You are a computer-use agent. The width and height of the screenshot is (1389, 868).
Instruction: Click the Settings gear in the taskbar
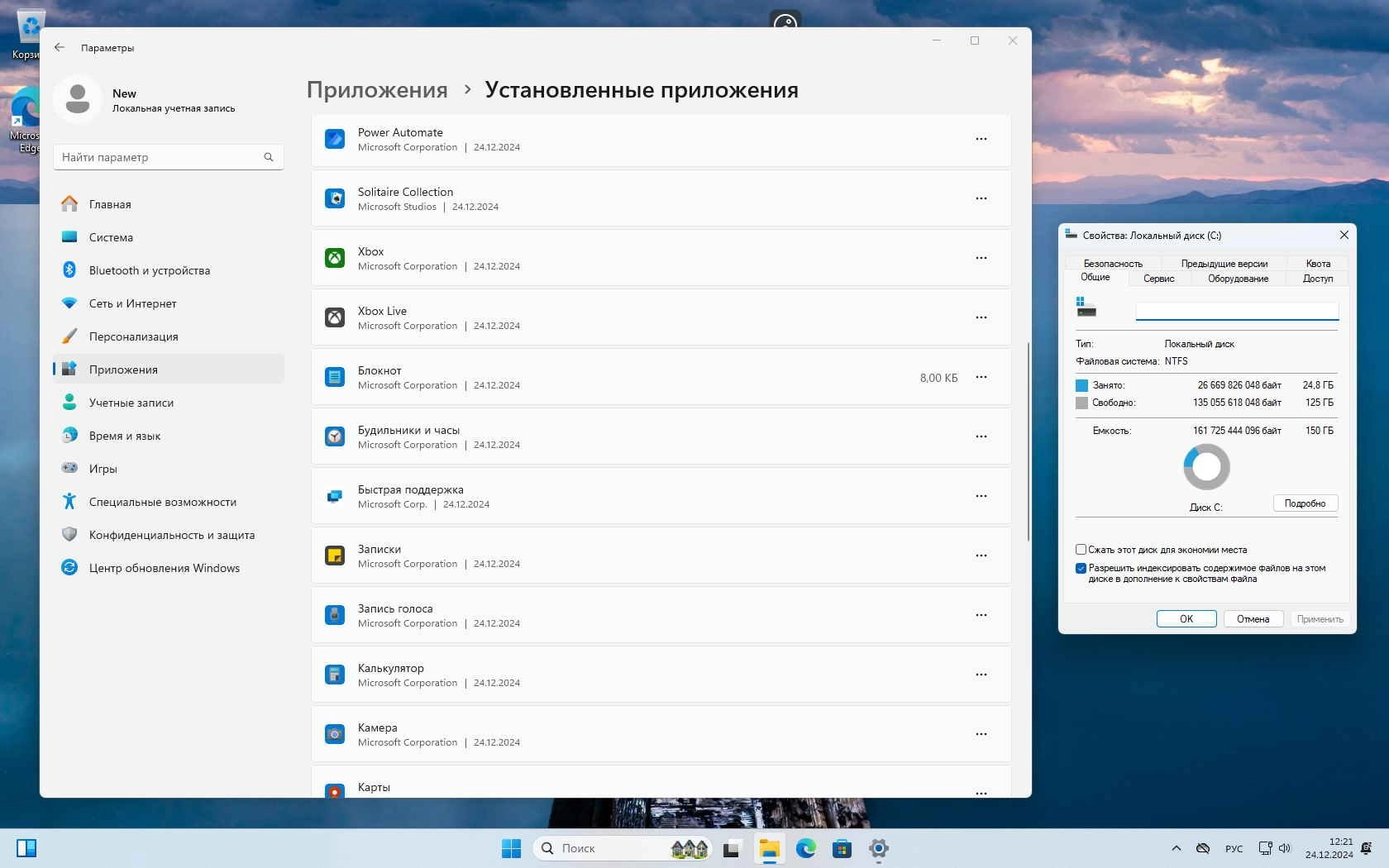[x=879, y=848]
